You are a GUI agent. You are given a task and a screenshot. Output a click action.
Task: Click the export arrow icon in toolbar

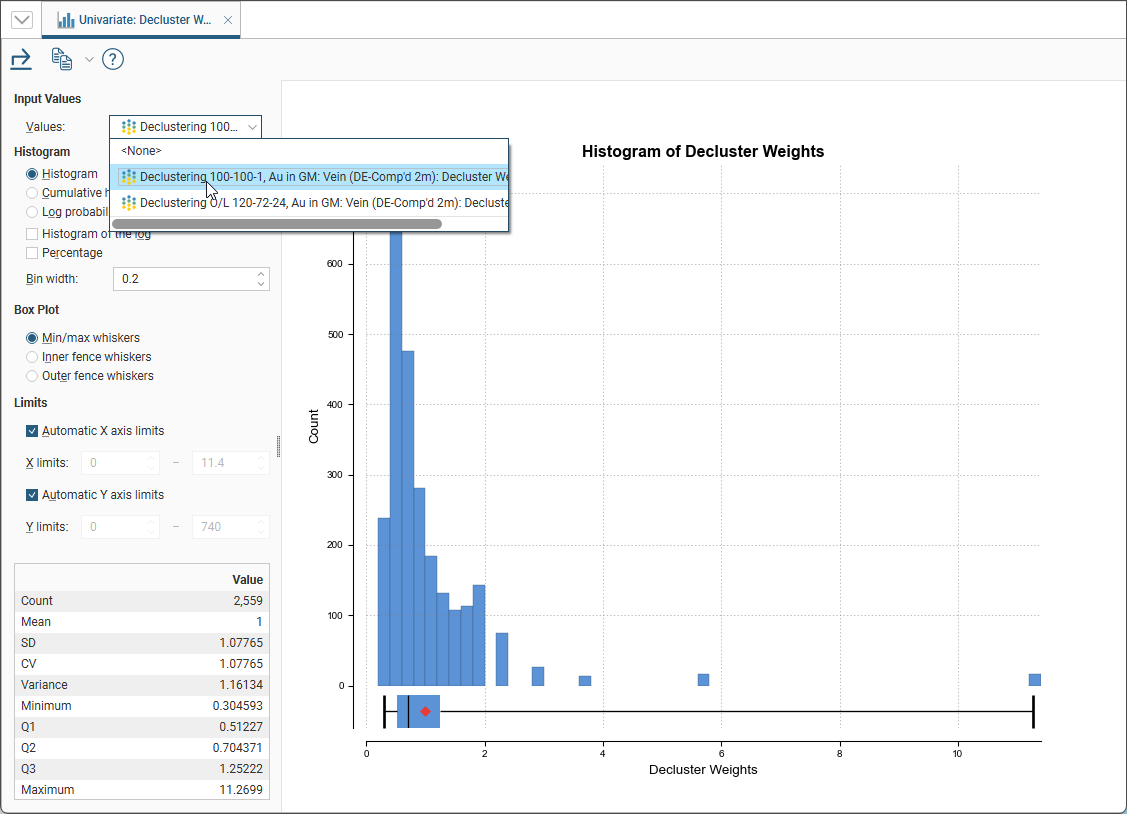pos(21,60)
